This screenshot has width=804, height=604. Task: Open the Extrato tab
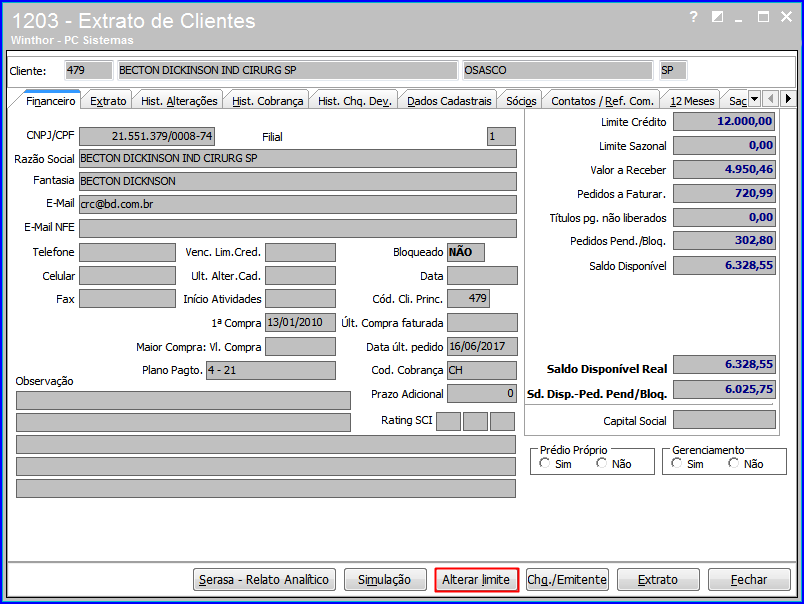point(108,101)
